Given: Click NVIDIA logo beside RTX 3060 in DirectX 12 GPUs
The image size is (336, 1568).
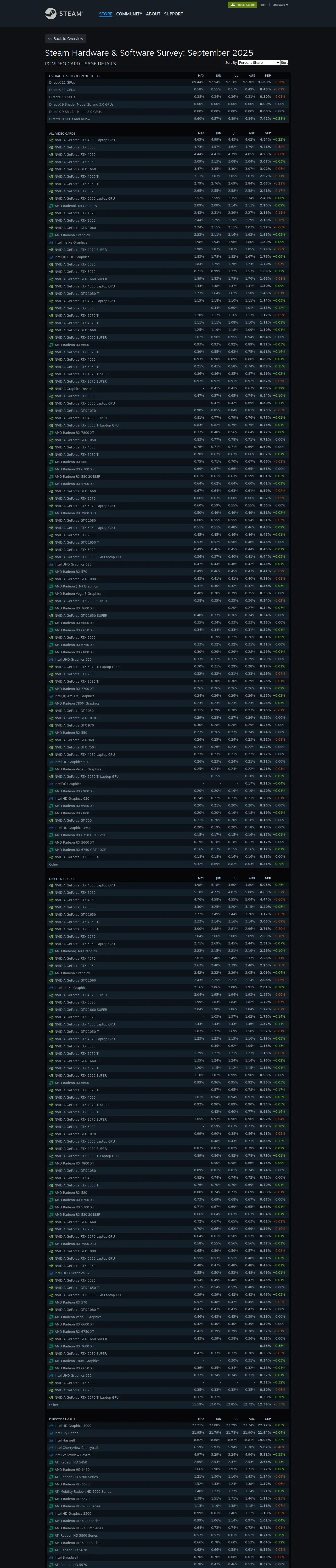Looking at the screenshot, I should (51, 892).
